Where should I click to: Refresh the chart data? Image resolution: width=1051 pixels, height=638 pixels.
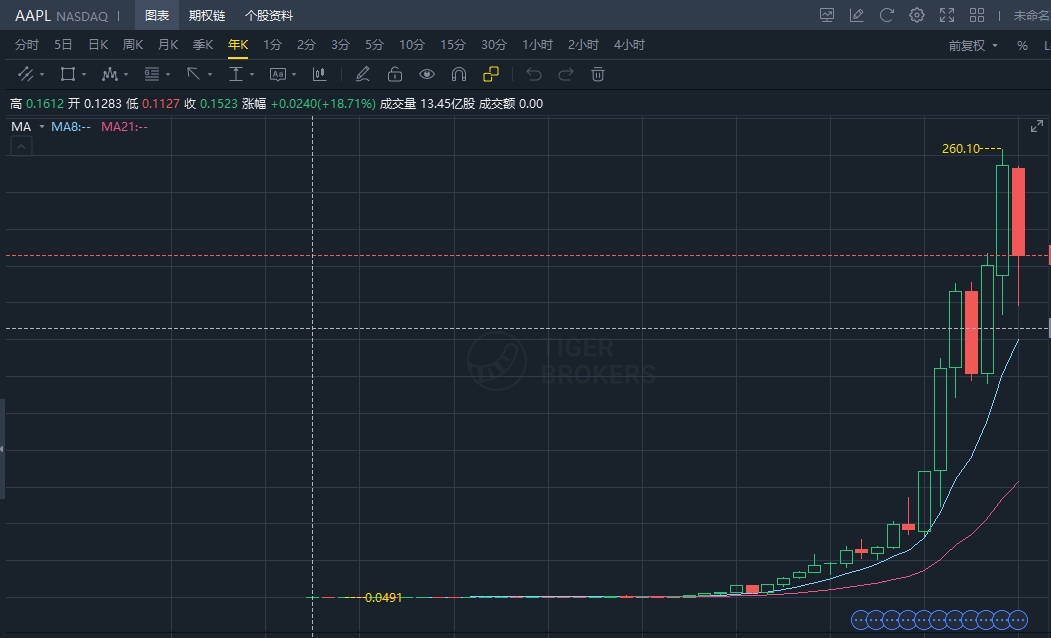(x=887, y=15)
